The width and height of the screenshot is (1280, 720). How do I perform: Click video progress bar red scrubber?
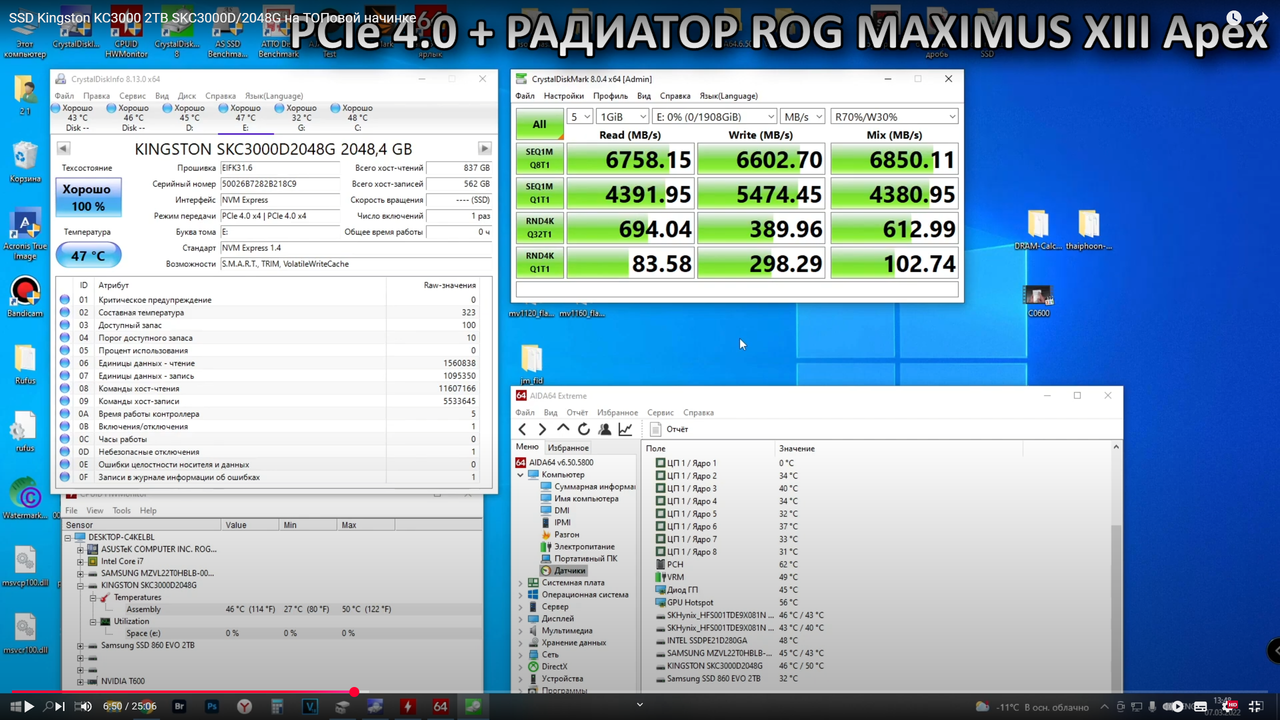tap(354, 692)
